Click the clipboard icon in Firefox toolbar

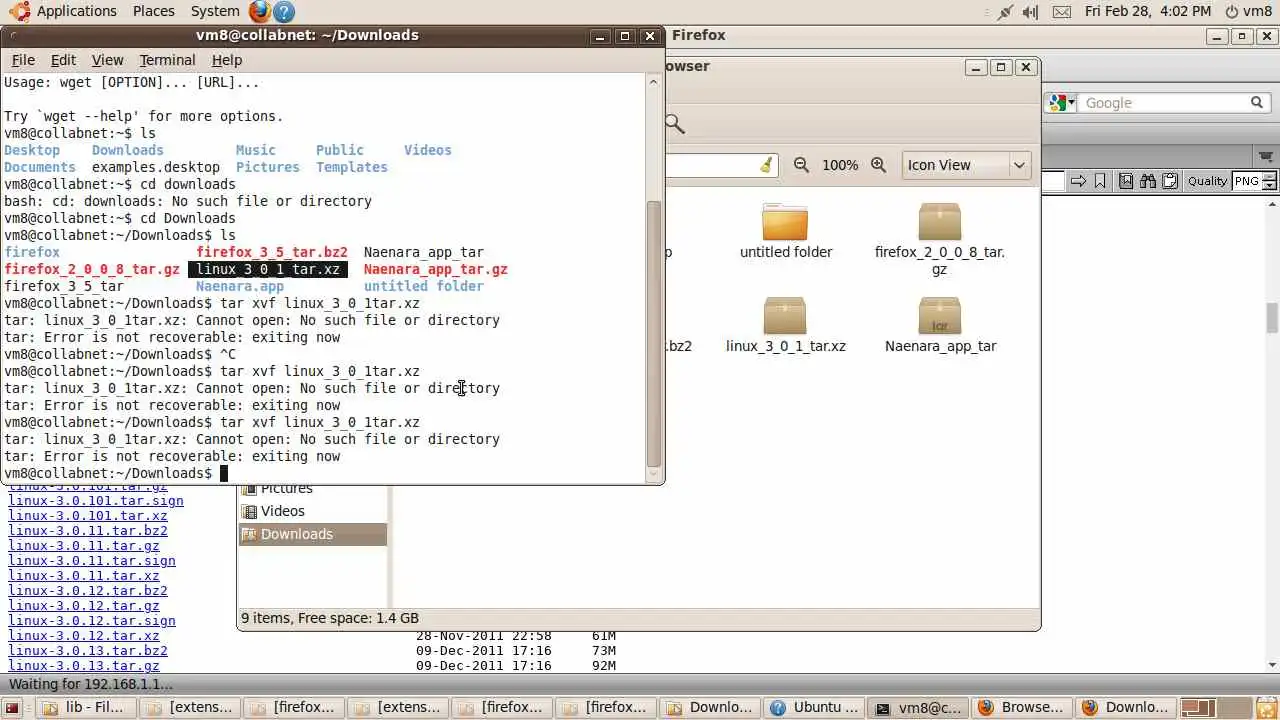coord(1170,181)
